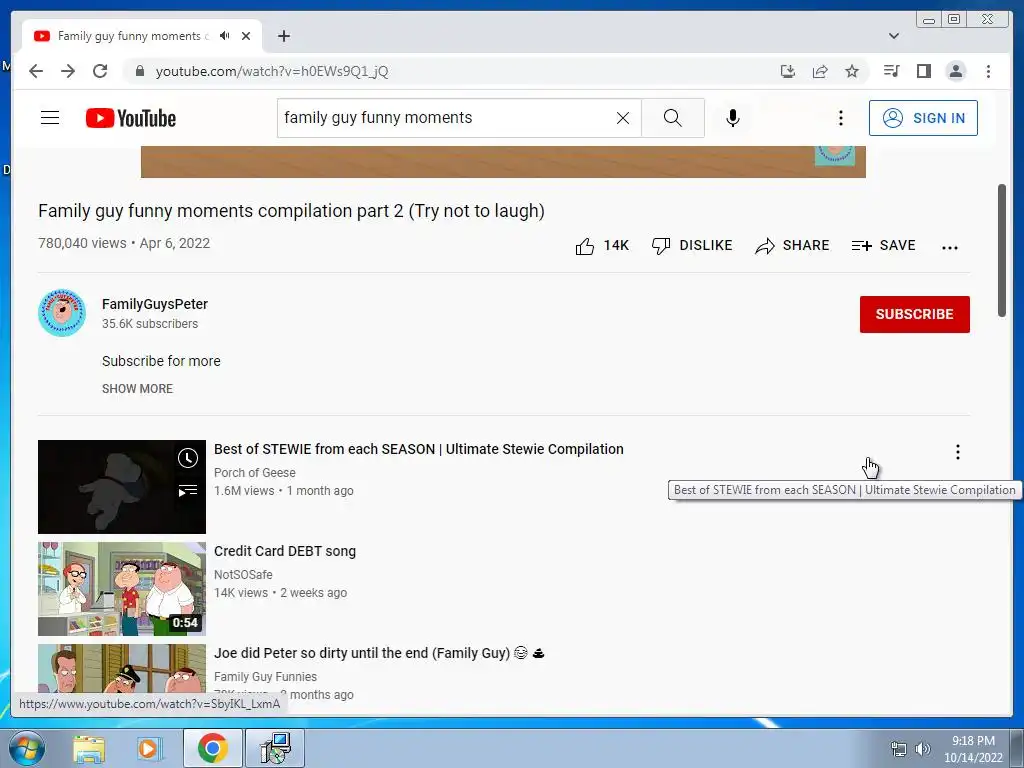Run search with magnifier button
1024x768 pixels.
click(x=673, y=118)
